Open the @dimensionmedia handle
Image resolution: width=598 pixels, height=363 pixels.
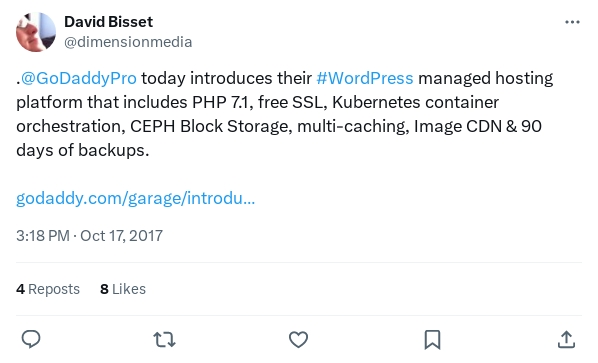[128, 42]
